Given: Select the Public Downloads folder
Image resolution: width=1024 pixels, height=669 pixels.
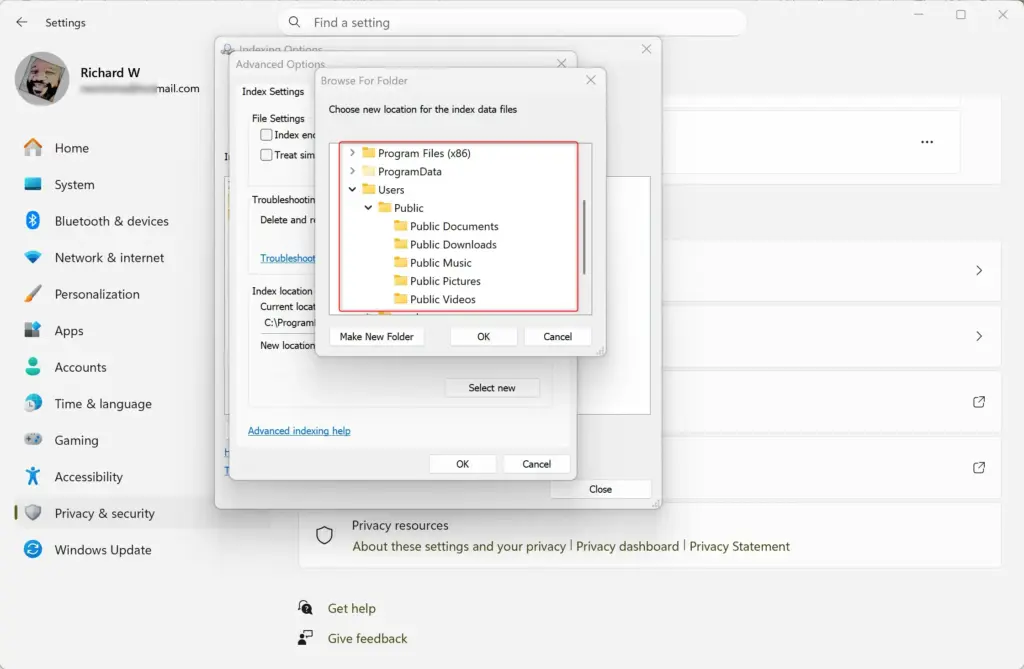Looking at the screenshot, I should coord(453,244).
